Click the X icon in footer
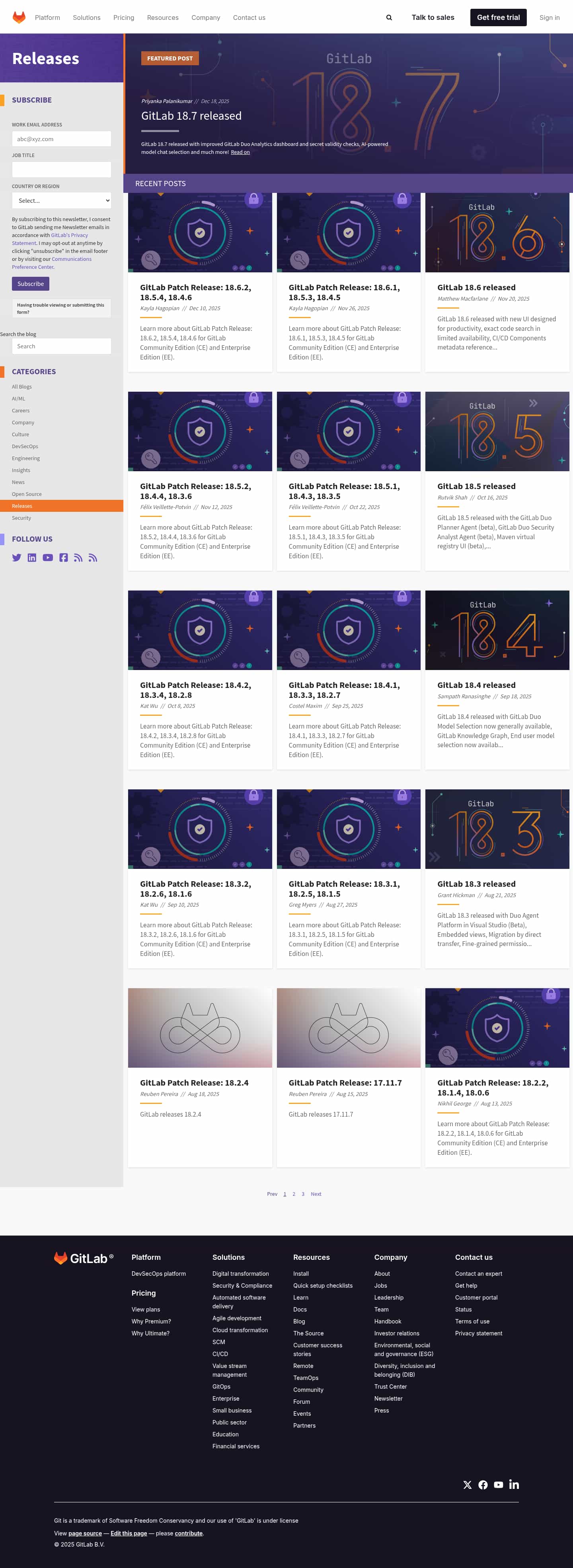Viewport: 573px width, 1568px height. (467, 1484)
